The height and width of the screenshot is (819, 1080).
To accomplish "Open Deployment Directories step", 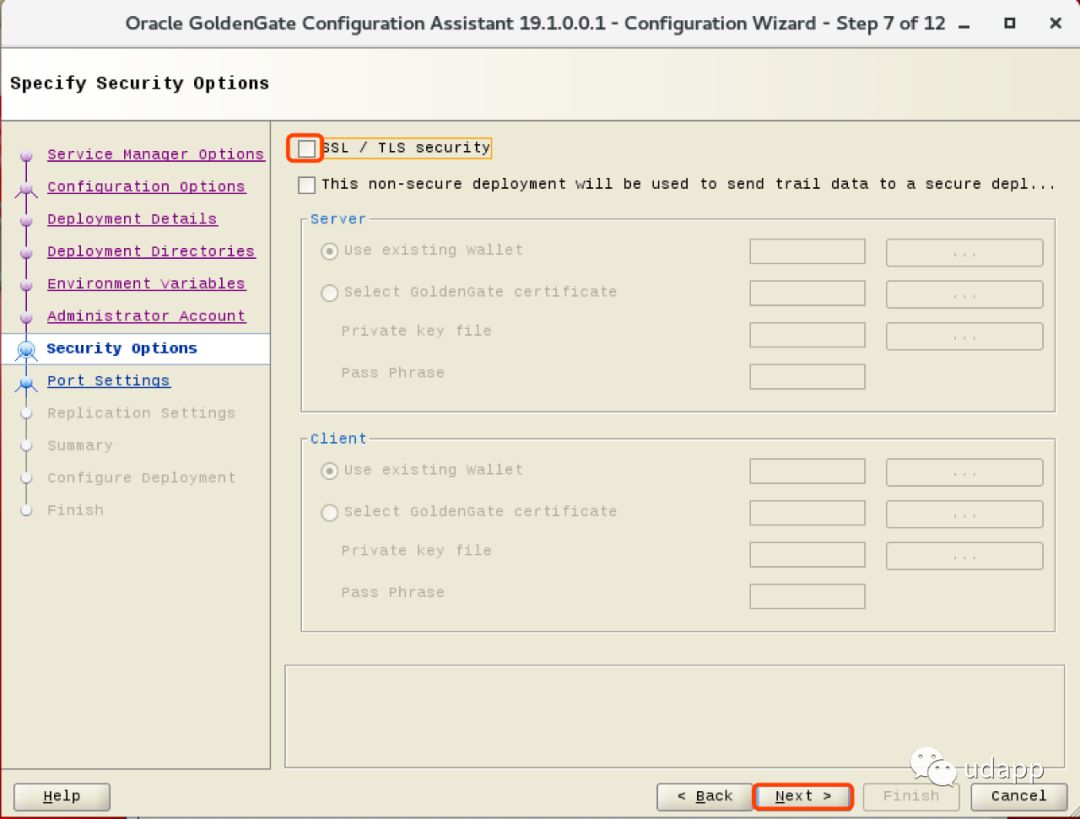I will [x=151, y=251].
